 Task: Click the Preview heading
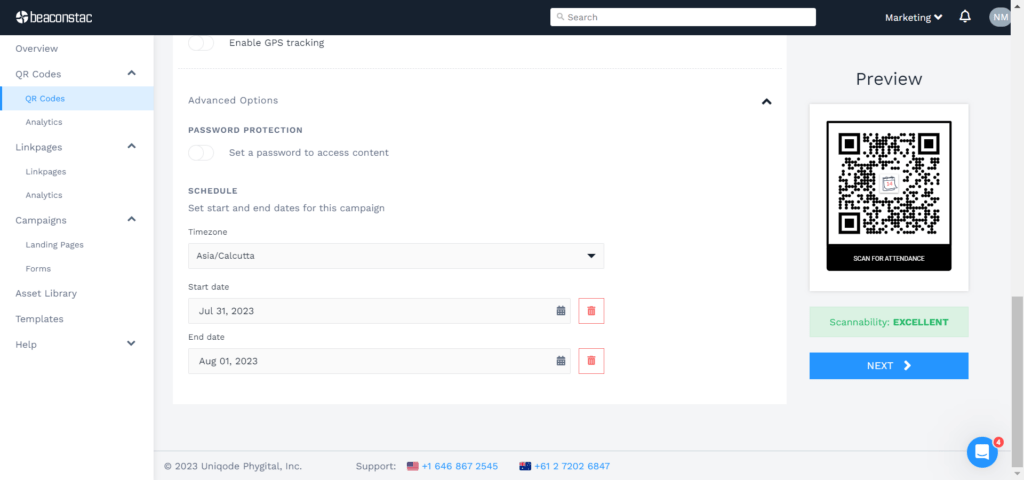click(889, 79)
